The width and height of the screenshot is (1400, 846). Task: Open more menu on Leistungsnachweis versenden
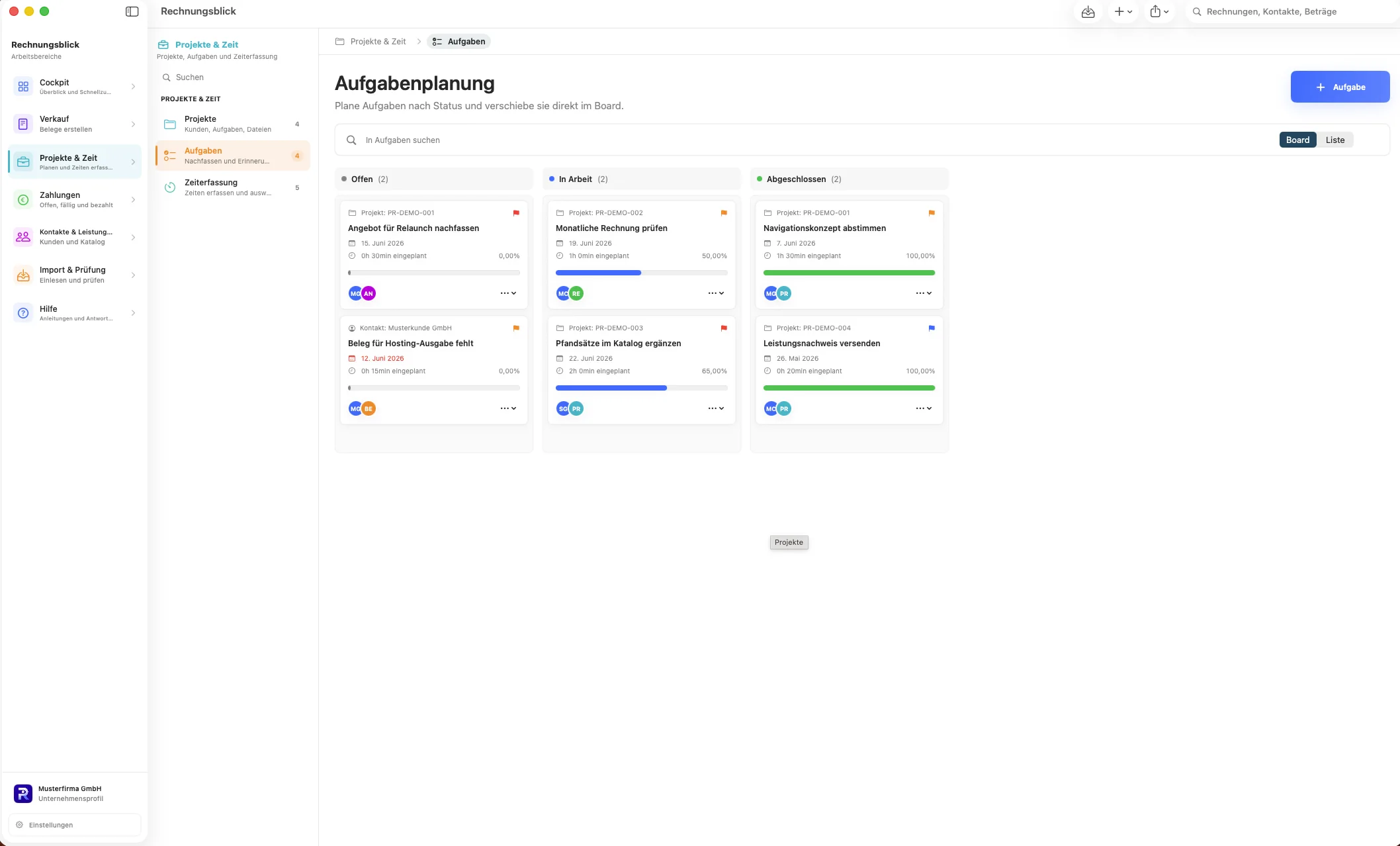924,408
